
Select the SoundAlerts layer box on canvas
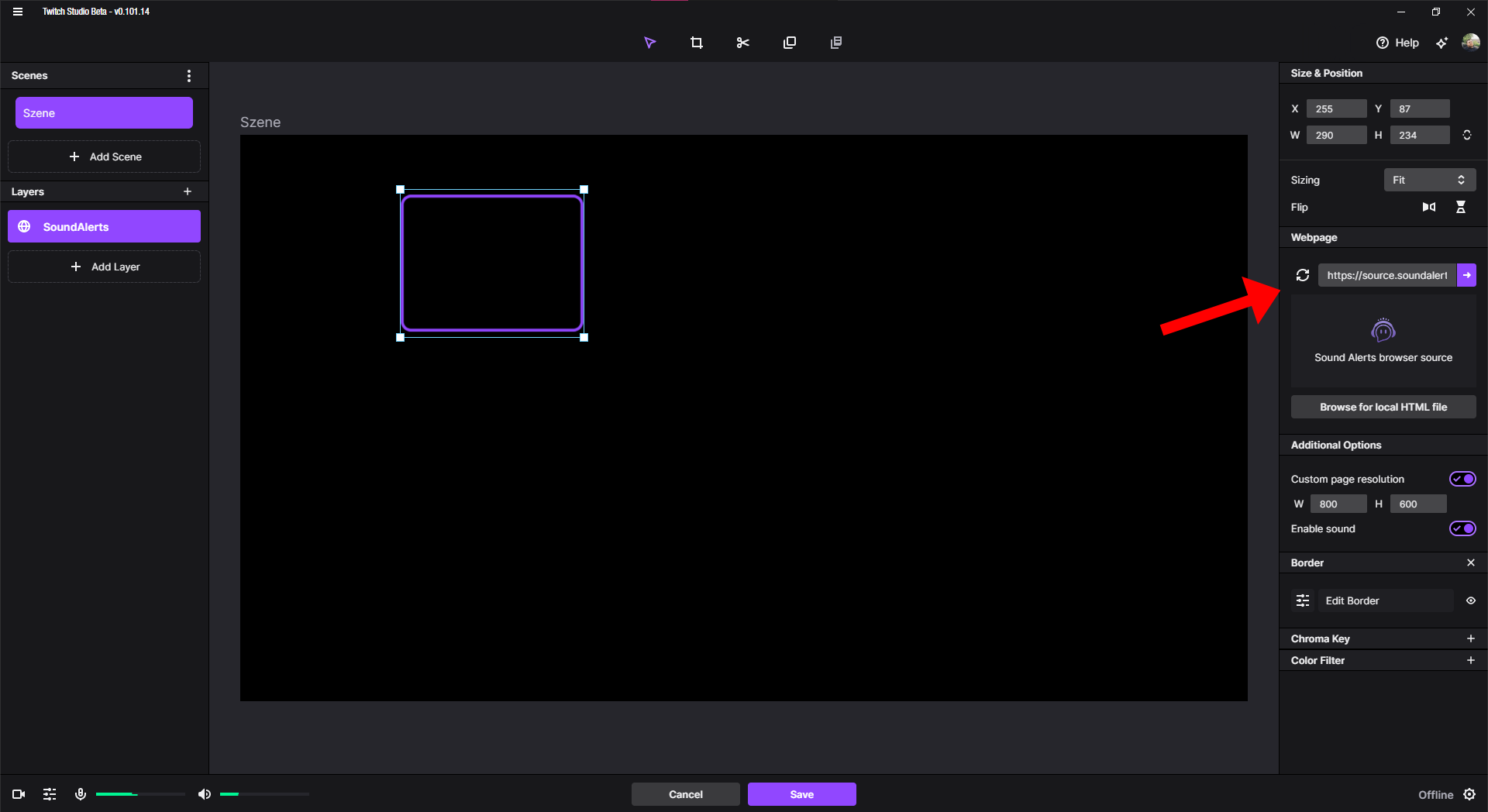point(492,263)
